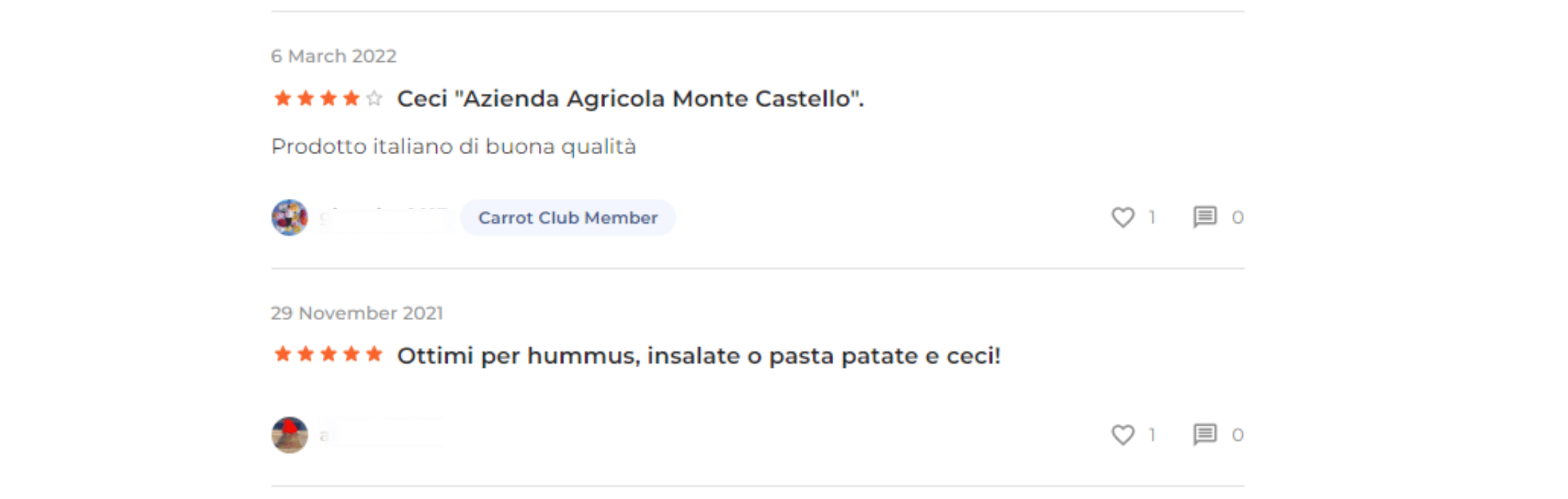Click the "6 March 2022" review date
Image resolution: width=1568 pixels, height=499 pixels.
[334, 56]
